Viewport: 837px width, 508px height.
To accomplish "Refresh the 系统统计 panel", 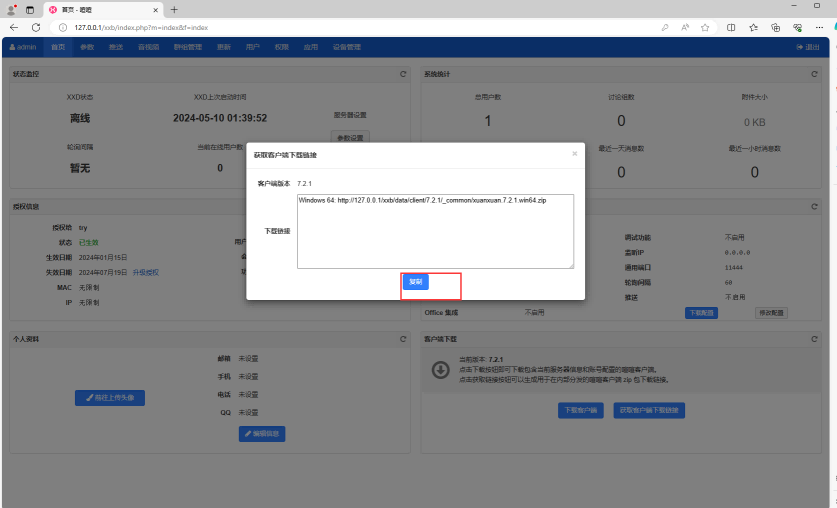I will point(814,74).
